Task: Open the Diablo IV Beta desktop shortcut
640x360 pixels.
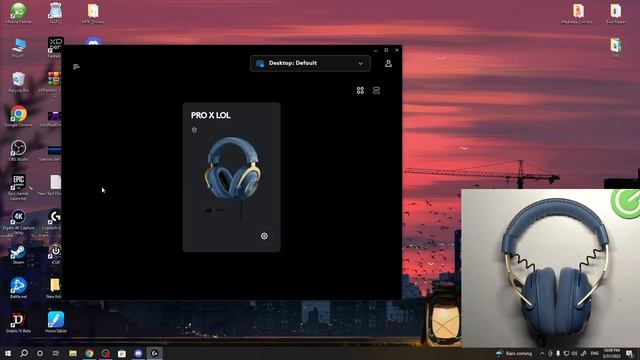Action: pos(18,322)
